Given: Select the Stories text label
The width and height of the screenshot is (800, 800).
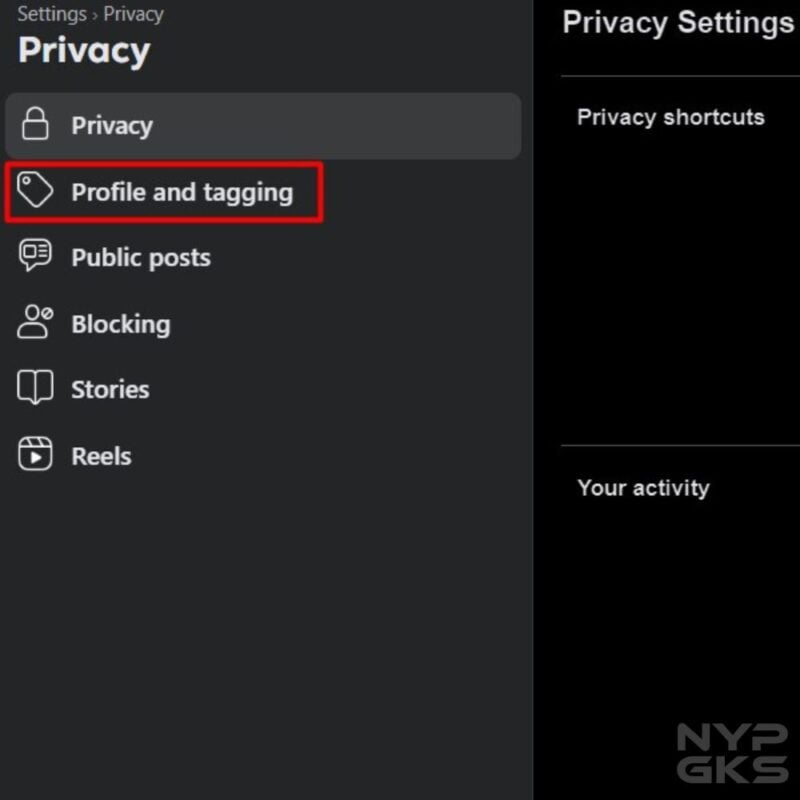Looking at the screenshot, I should [110, 390].
